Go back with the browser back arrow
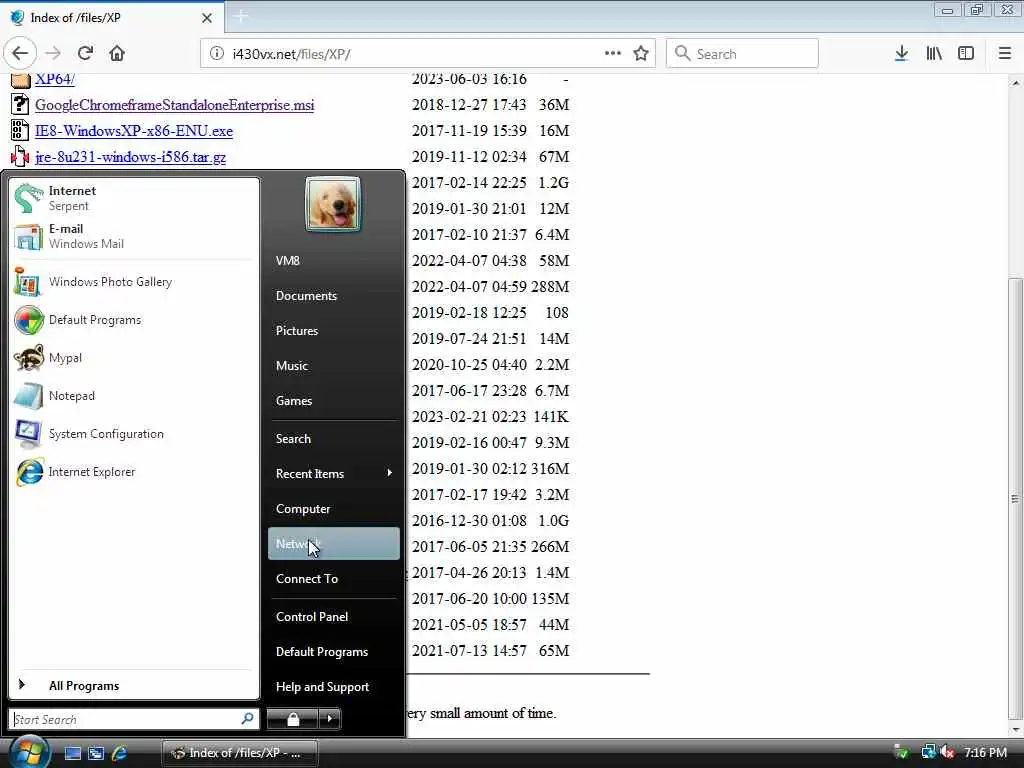This screenshot has height=768, width=1024. [20, 53]
